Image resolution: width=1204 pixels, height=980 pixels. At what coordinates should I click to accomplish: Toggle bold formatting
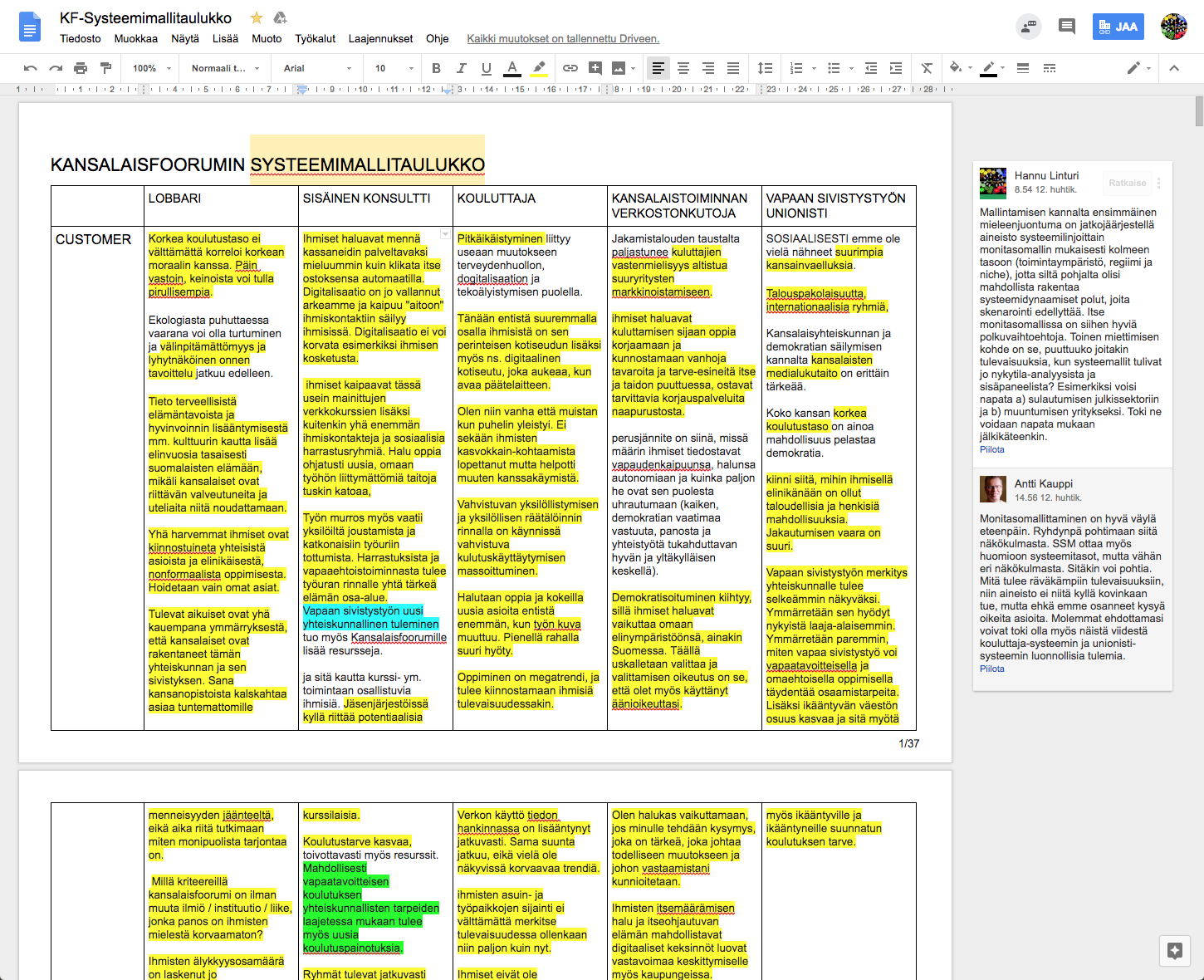pyautogui.click(x=436, y=68)
